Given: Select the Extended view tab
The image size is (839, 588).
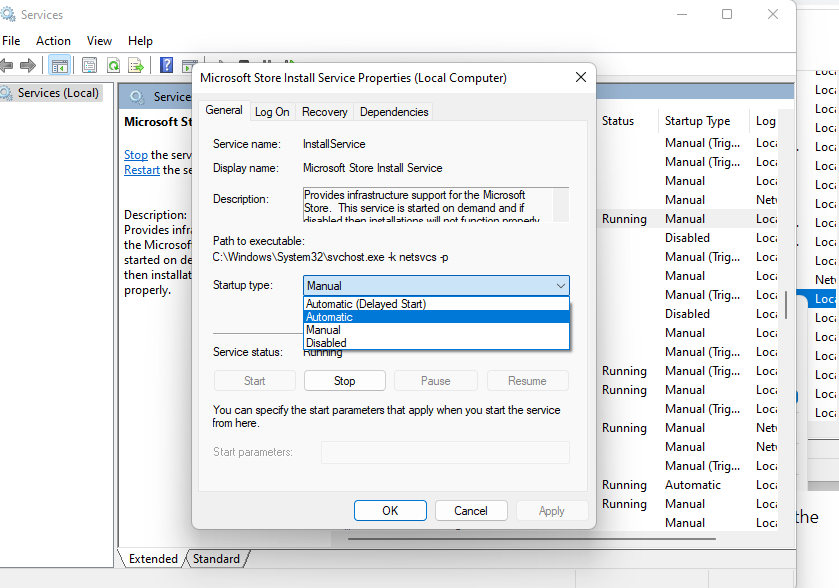Looking at the screenshot, I should click(x=153, y=559).
